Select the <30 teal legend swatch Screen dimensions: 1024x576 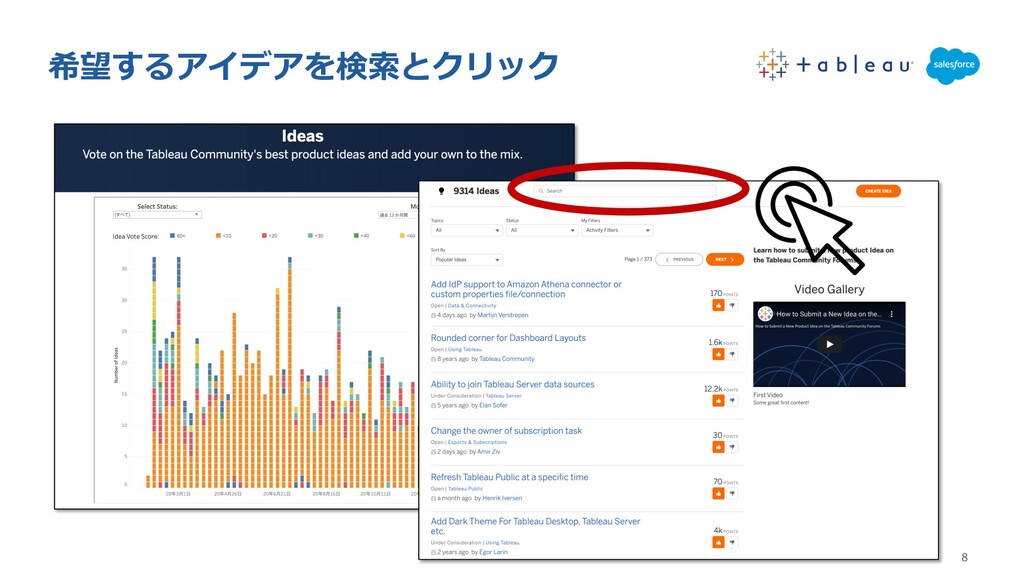[x=310, y=235]
